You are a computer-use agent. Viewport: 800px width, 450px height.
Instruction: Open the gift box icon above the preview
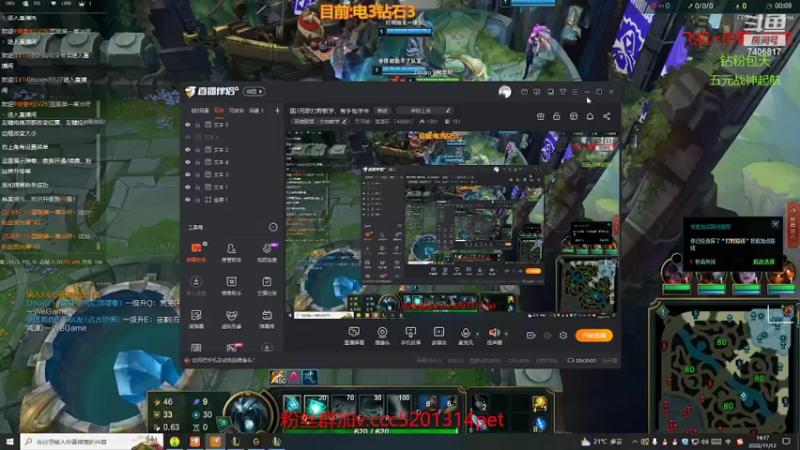pyautogui.click(x=540, y=116)
